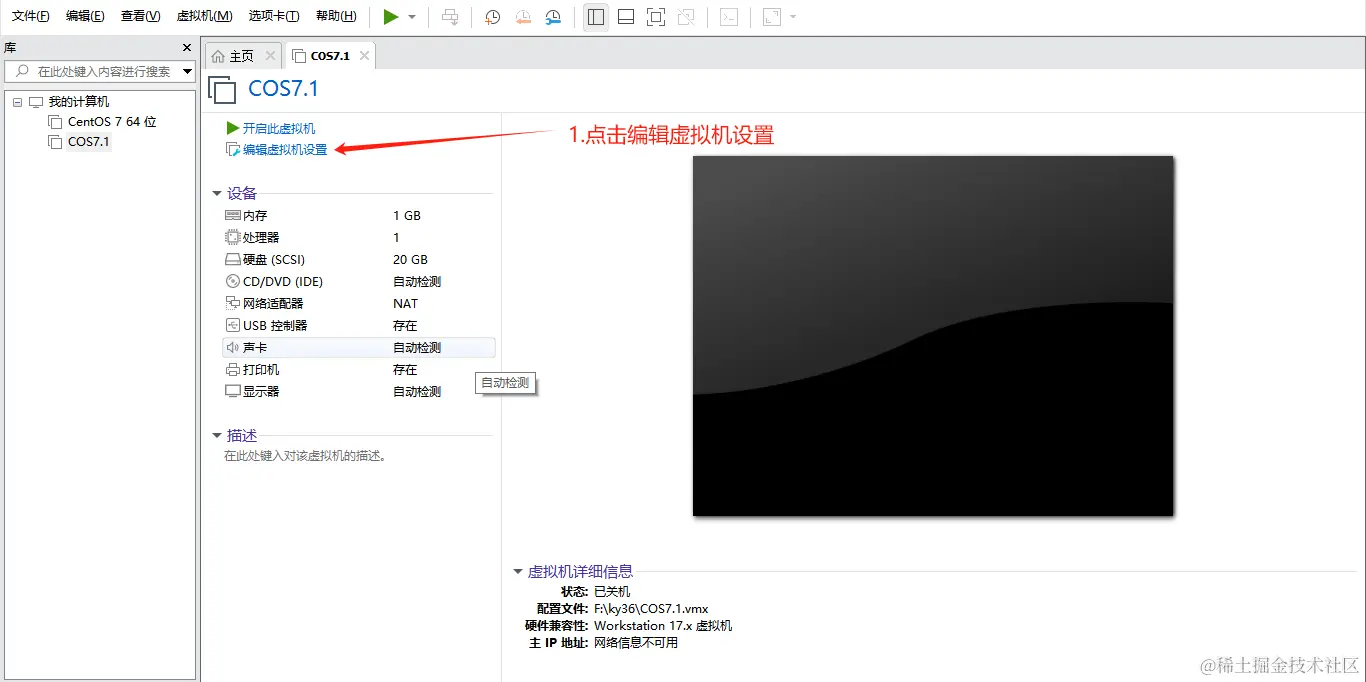This screenshot has width=1366, height=682.
Task: Open the library search filter dropdown arrow
Action: pyautogui.click(x=187, y=72)
